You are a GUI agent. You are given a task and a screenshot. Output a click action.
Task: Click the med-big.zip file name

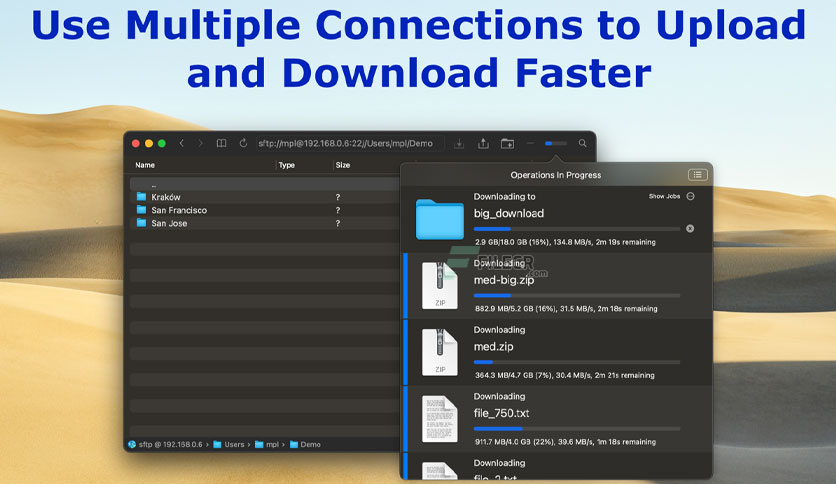[x=504, y=280]
